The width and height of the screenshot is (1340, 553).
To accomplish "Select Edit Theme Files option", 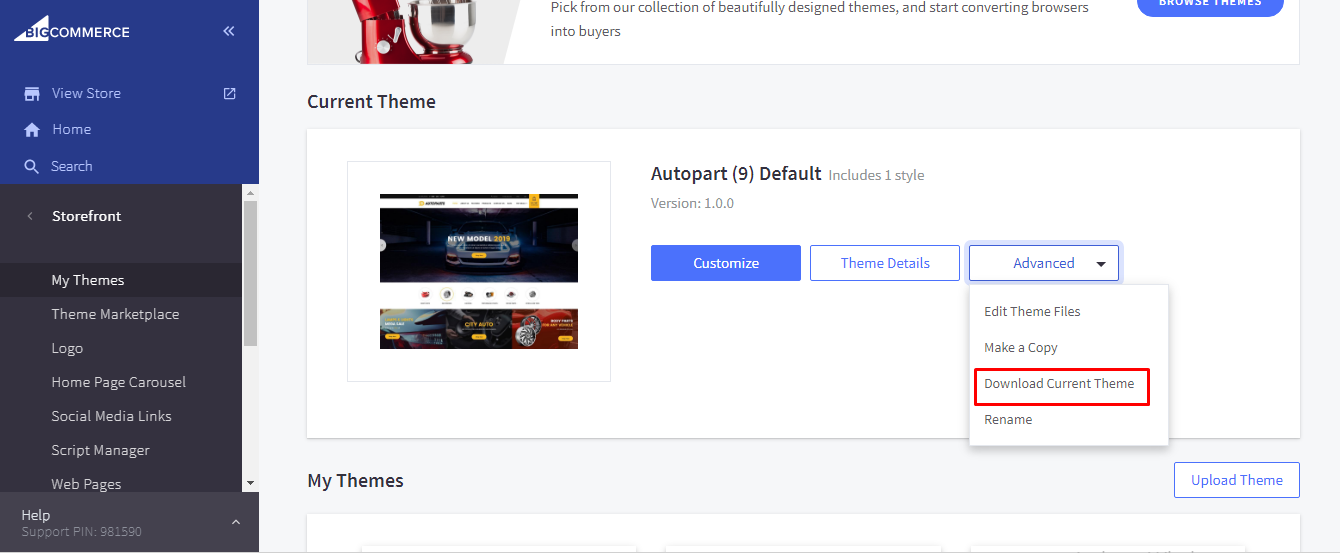I will pyautogui.click(x=1032, y=311).
